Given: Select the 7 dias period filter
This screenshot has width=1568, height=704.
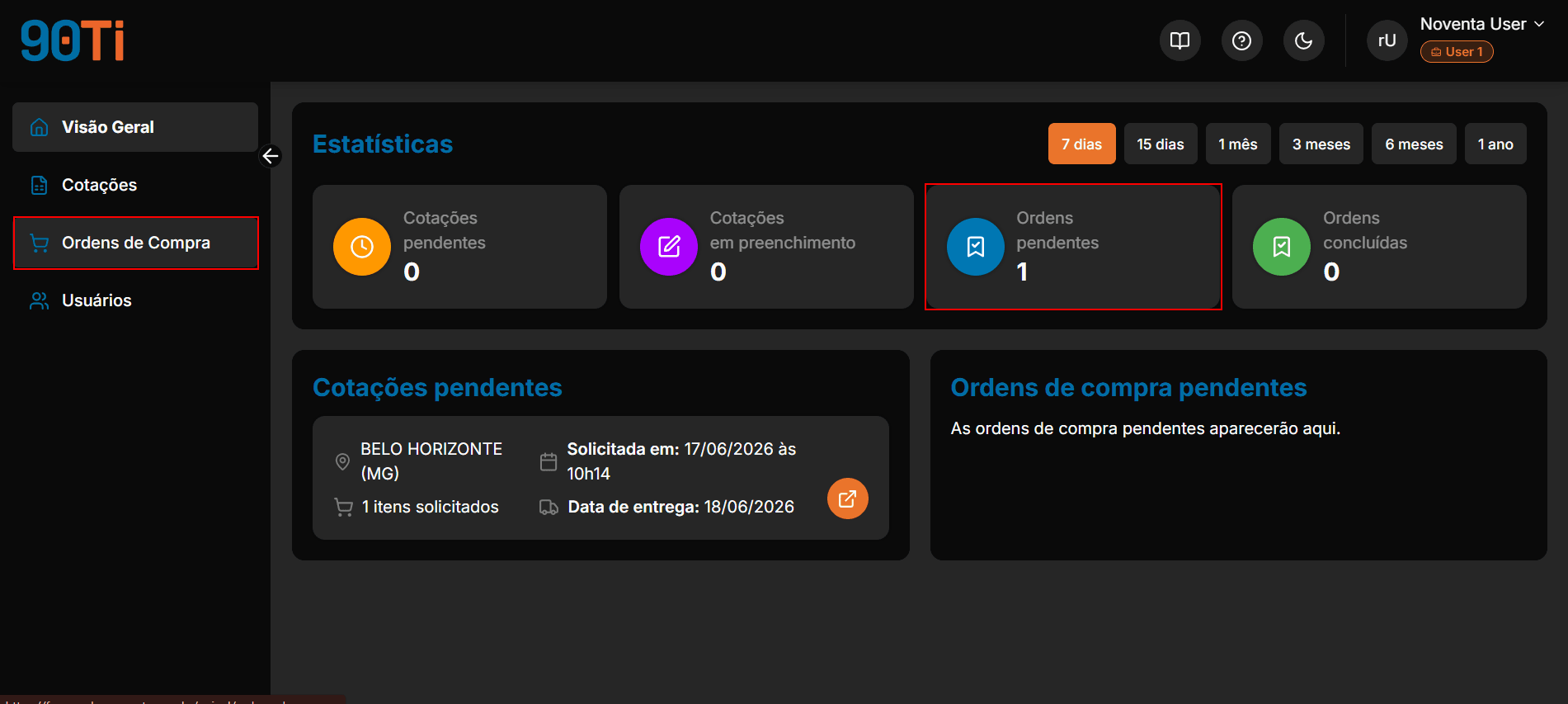Looking at the screenshot, I should (1081, 144).
